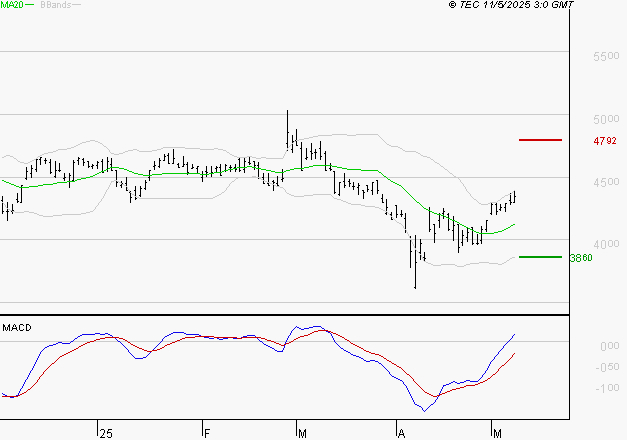Click the green line beside MA20 legend
Image resolution: width=627 pixels, height=440 pixels.
(x=29, y=5)
